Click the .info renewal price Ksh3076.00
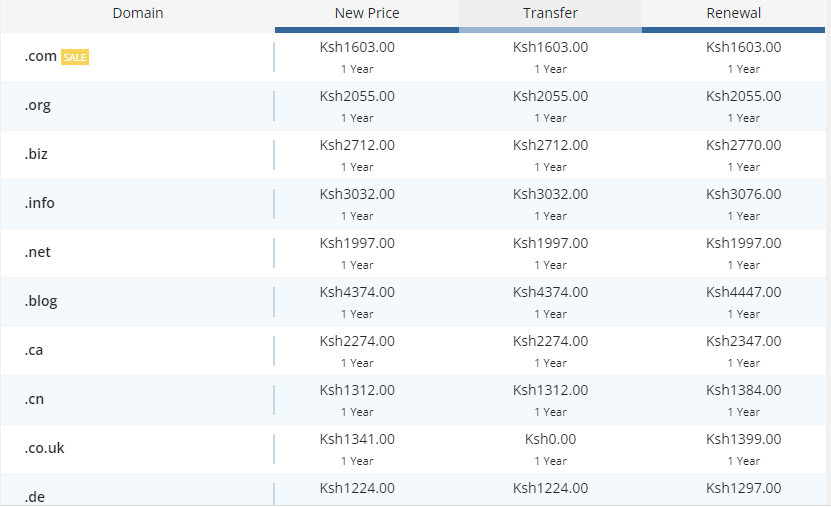Image resolution: width=831 pixels, height=507 pixels. [743, 194]
